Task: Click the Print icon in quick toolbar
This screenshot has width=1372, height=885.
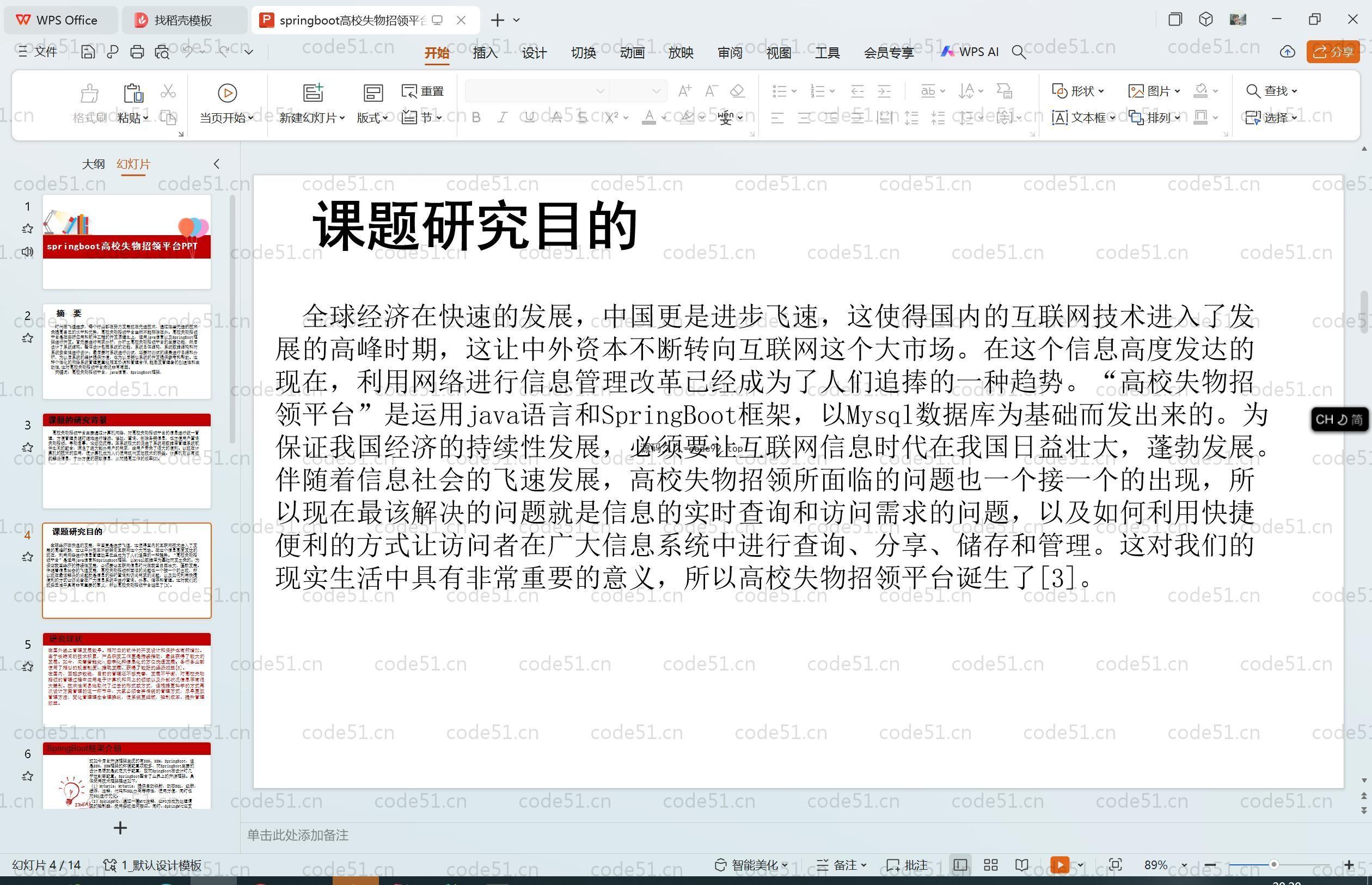Action: click(137, 52)
